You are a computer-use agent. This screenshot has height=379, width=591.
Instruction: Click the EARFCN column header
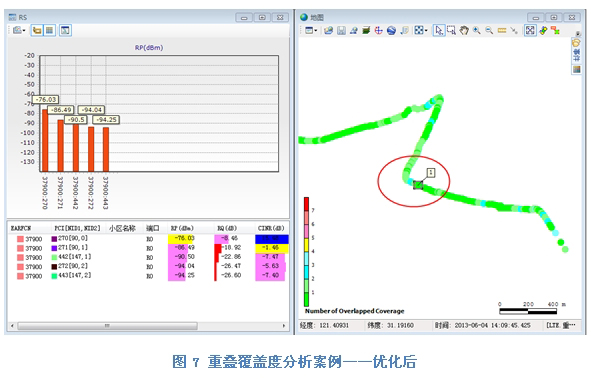pos(21,228)
